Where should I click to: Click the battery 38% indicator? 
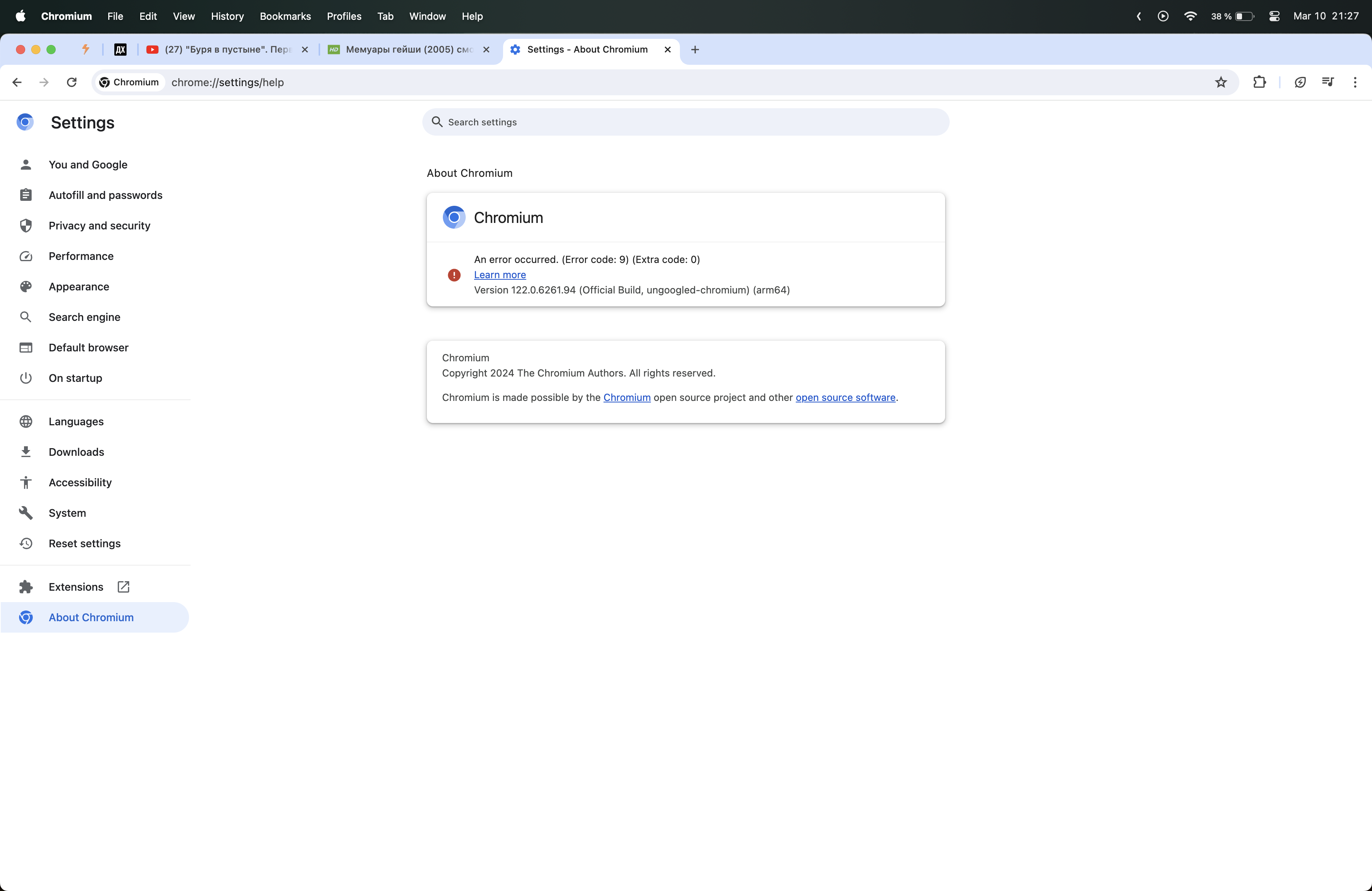[1233, 16]
